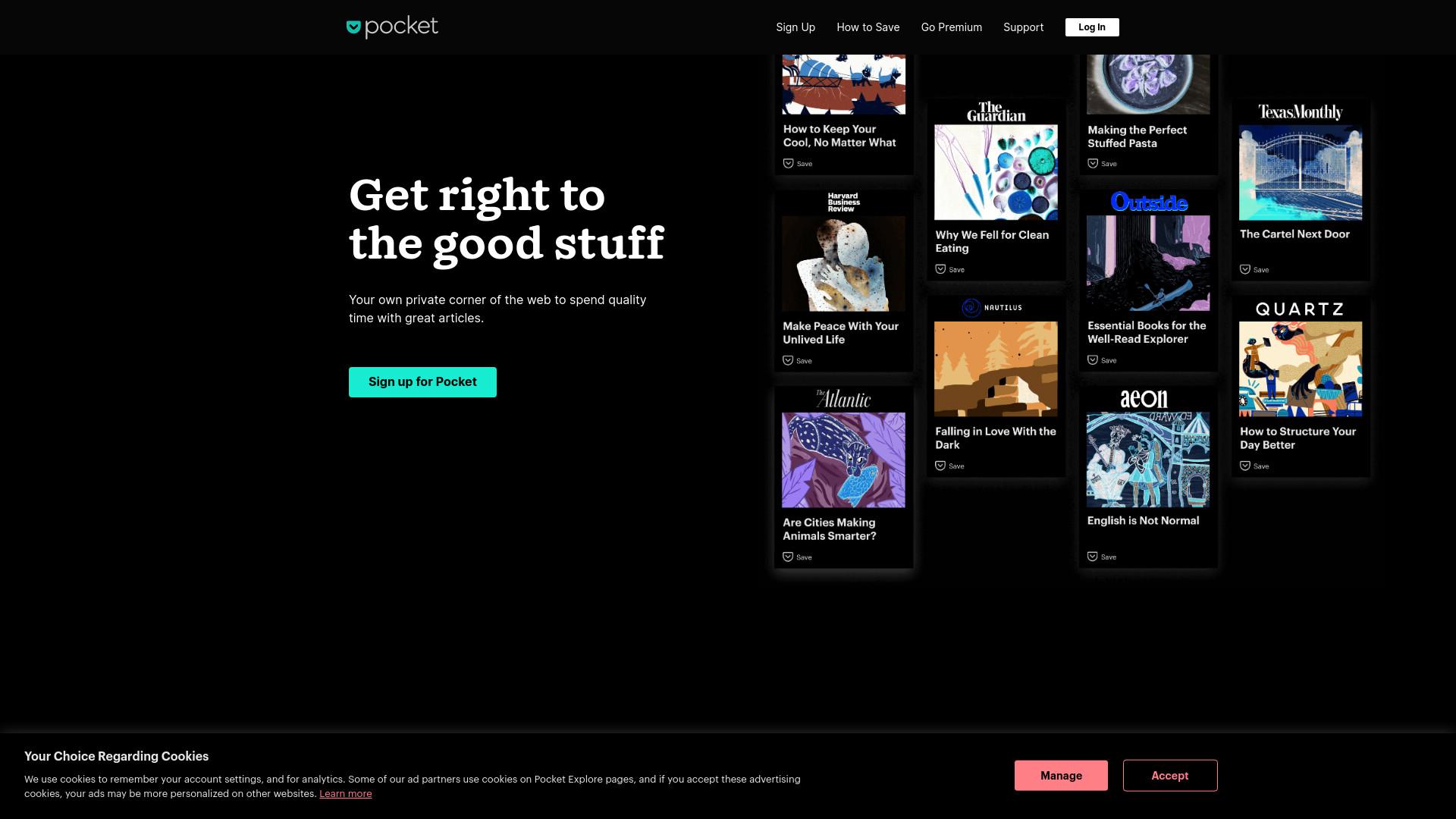Save "Make Peace With Your Unlived Life"
The height and width of the screenshot is (819, 1456).
click(797, 361)
